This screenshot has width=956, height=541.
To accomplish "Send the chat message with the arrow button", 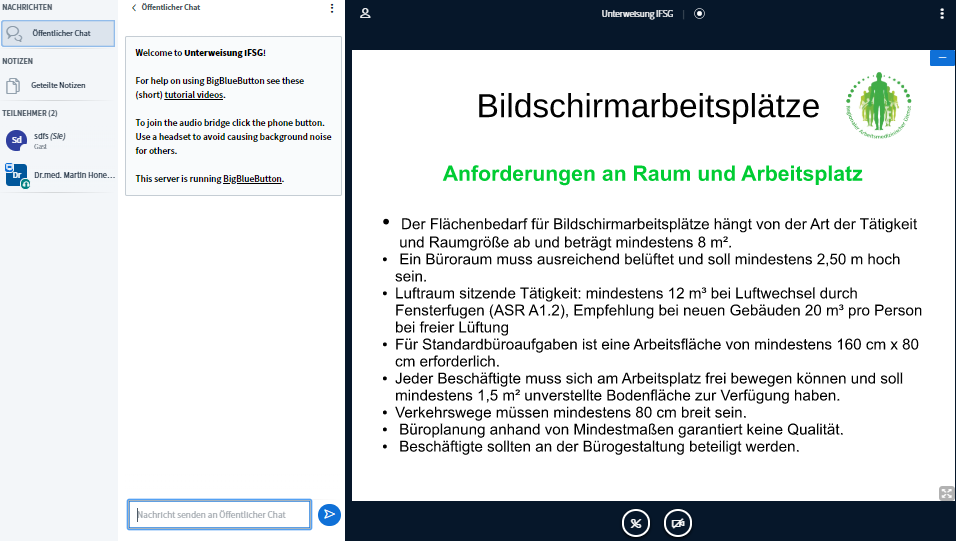I will [329, 514].
